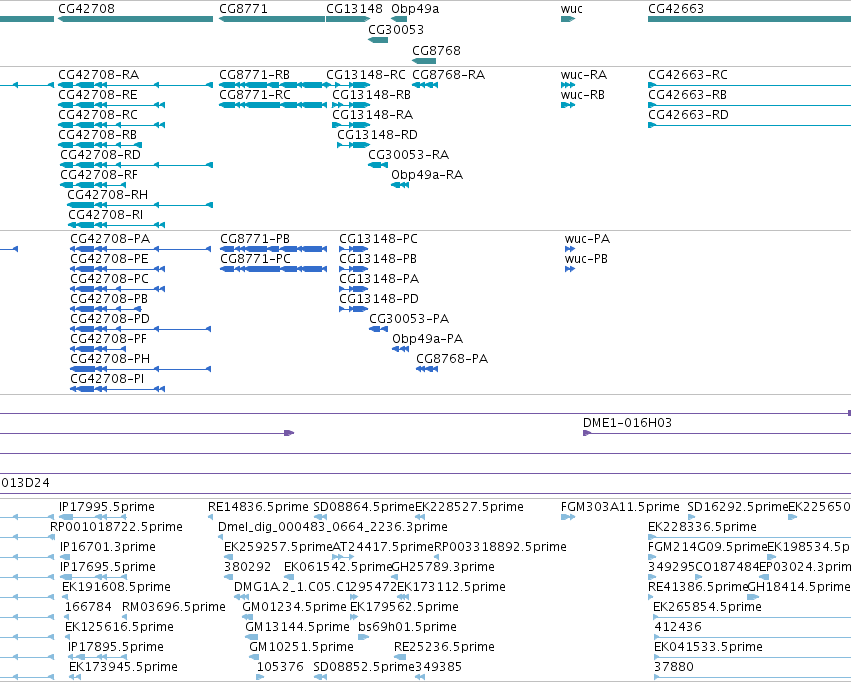Open transcript CG42708-RH

click(x=107, y=195)
